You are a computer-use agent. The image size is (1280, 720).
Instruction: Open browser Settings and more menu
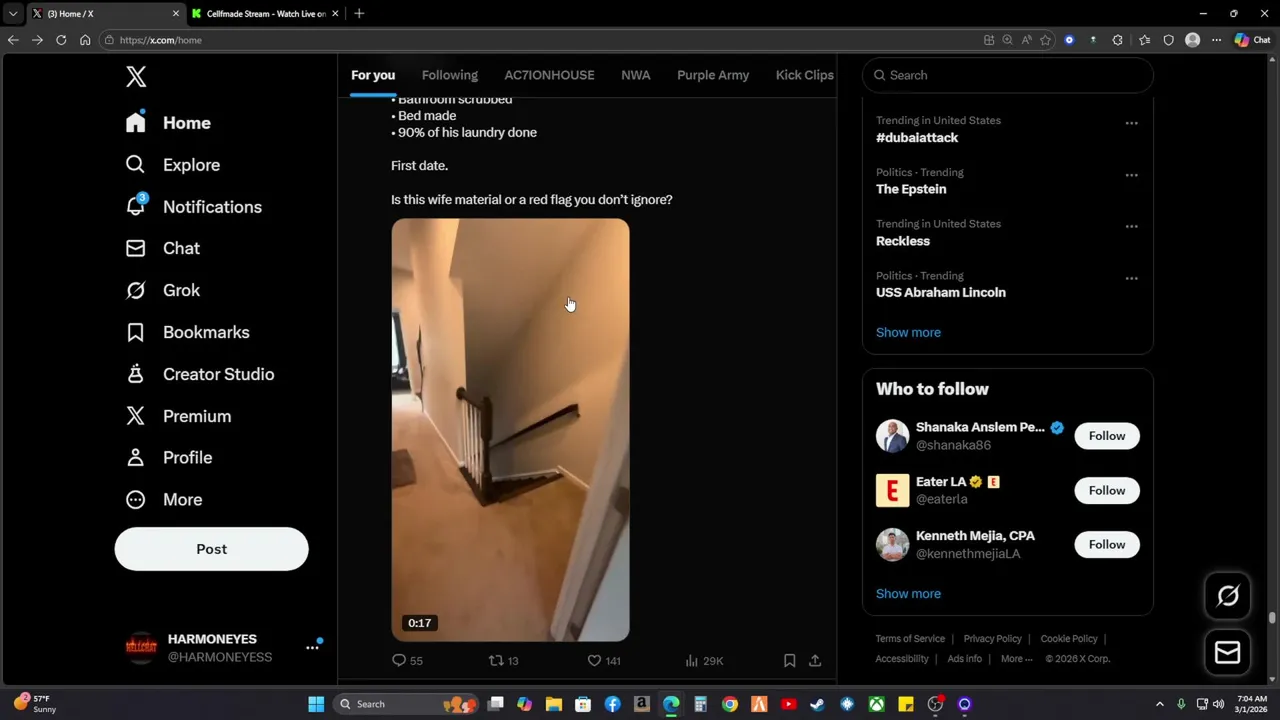tap(1216, 40)
